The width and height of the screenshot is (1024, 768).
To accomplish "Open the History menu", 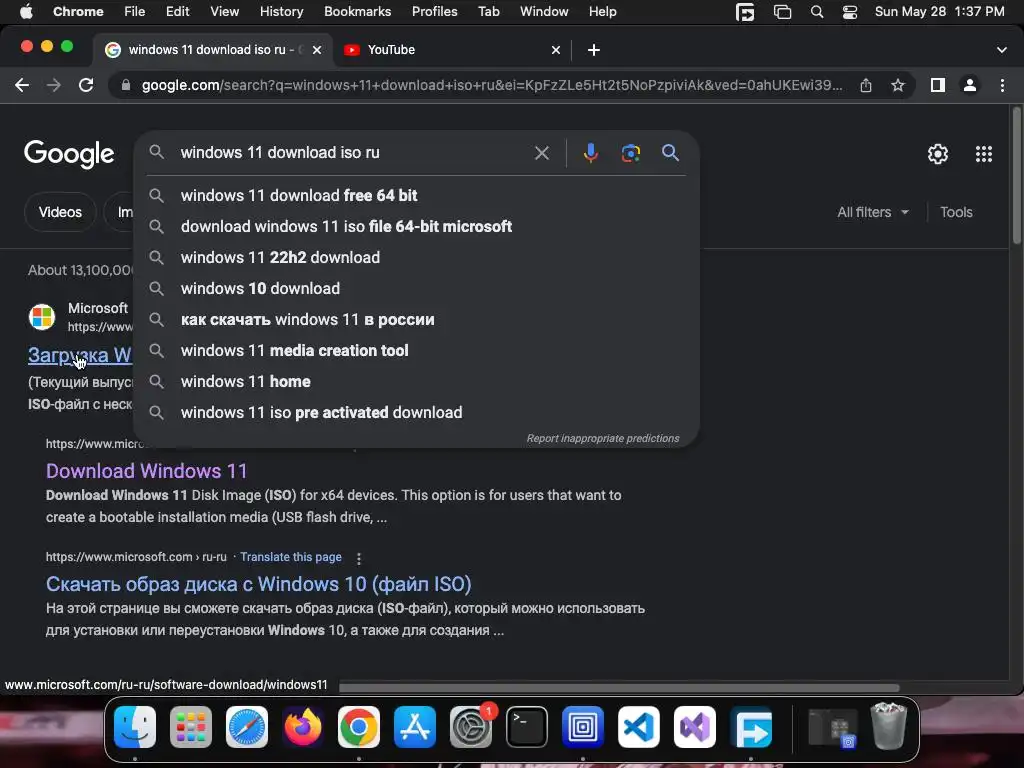I will pyautogui.click(x=281, y=12).
